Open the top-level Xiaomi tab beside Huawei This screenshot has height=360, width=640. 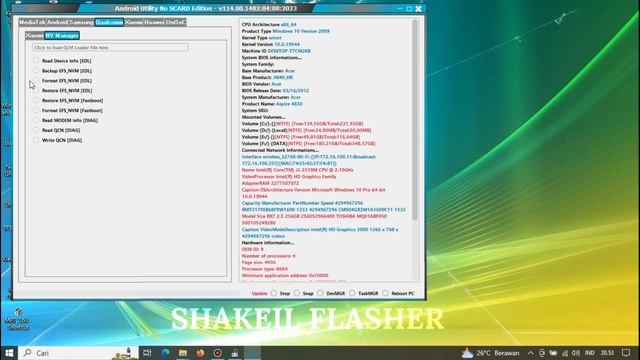tap(134, 22)
